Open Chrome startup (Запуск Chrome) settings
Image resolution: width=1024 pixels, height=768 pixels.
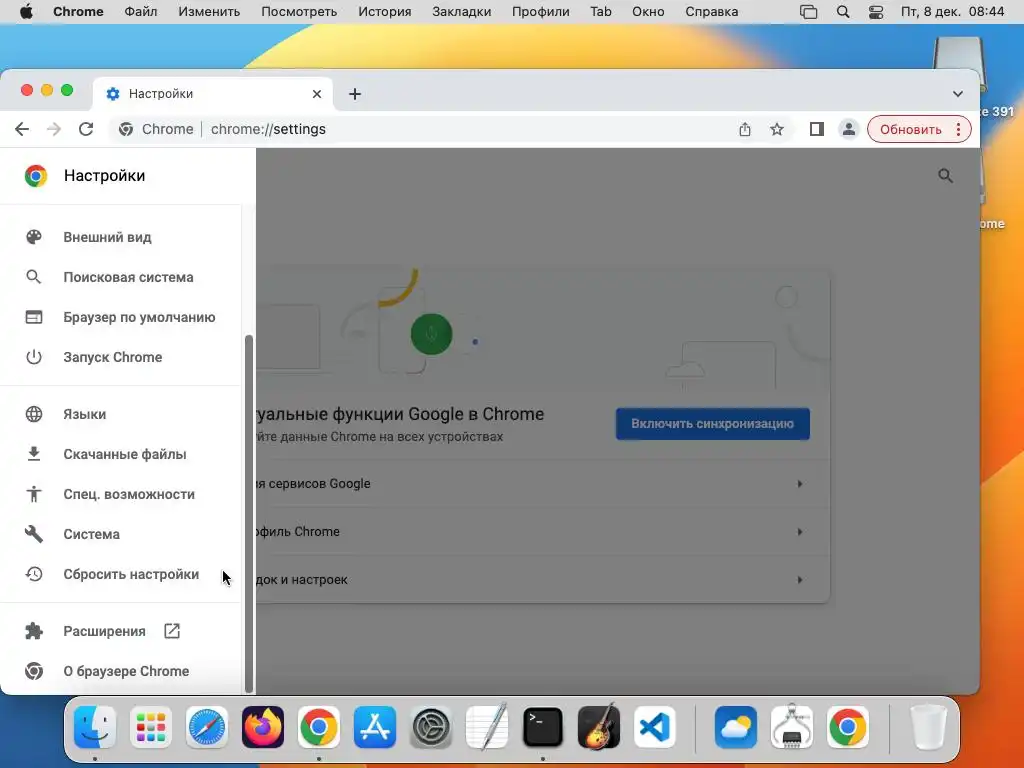(121, 357)
